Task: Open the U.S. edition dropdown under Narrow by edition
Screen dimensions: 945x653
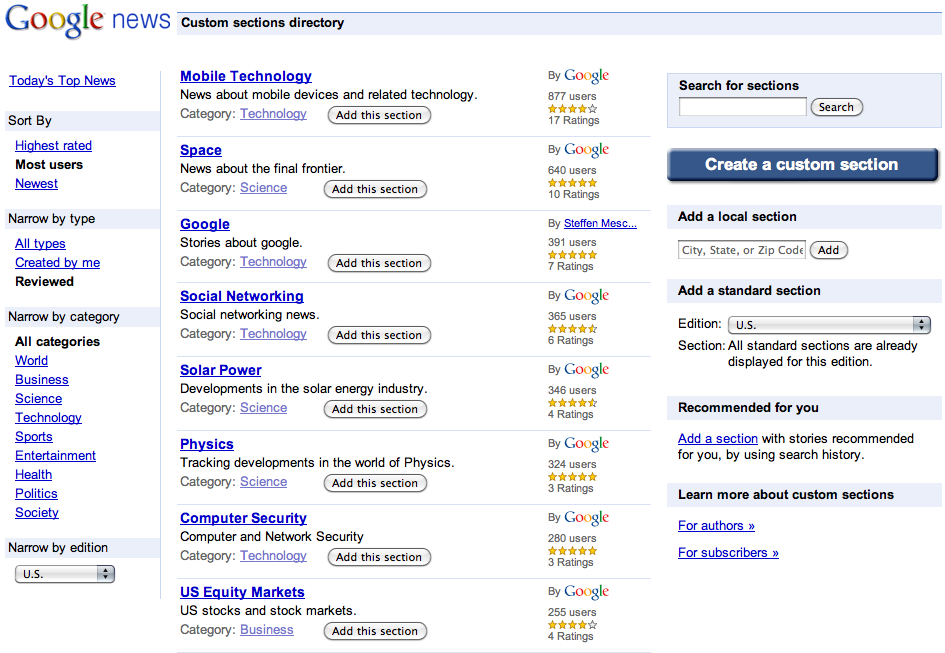Action: pos(64,573)
